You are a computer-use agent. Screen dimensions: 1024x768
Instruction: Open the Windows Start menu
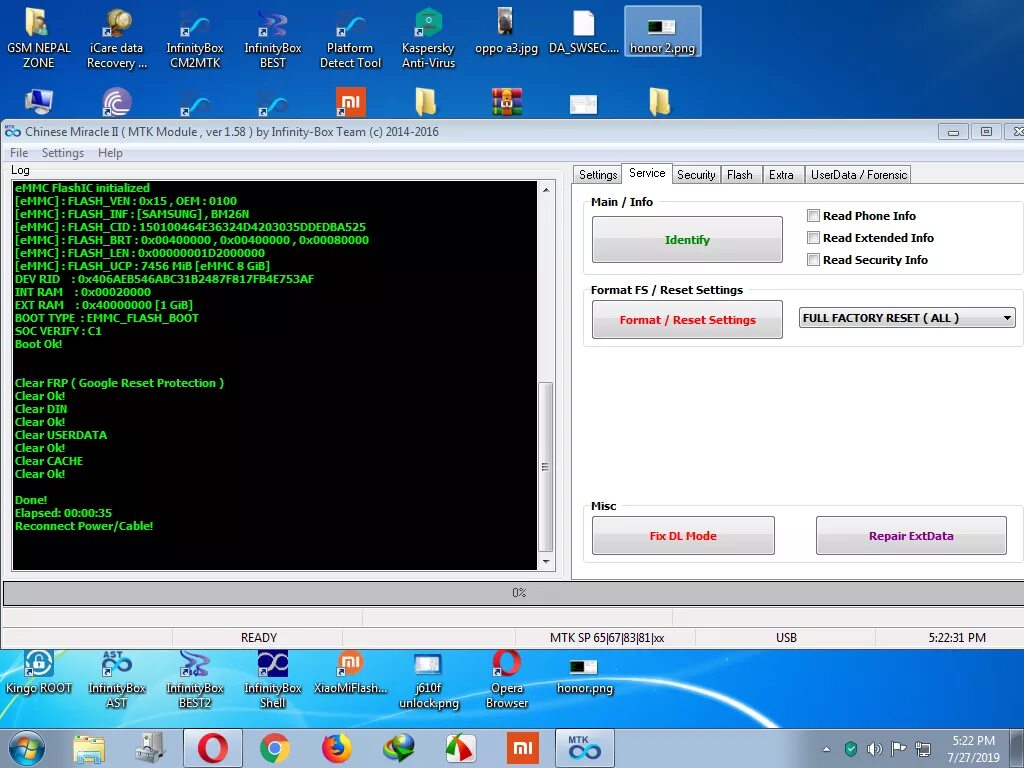click(x=27, y=748)
